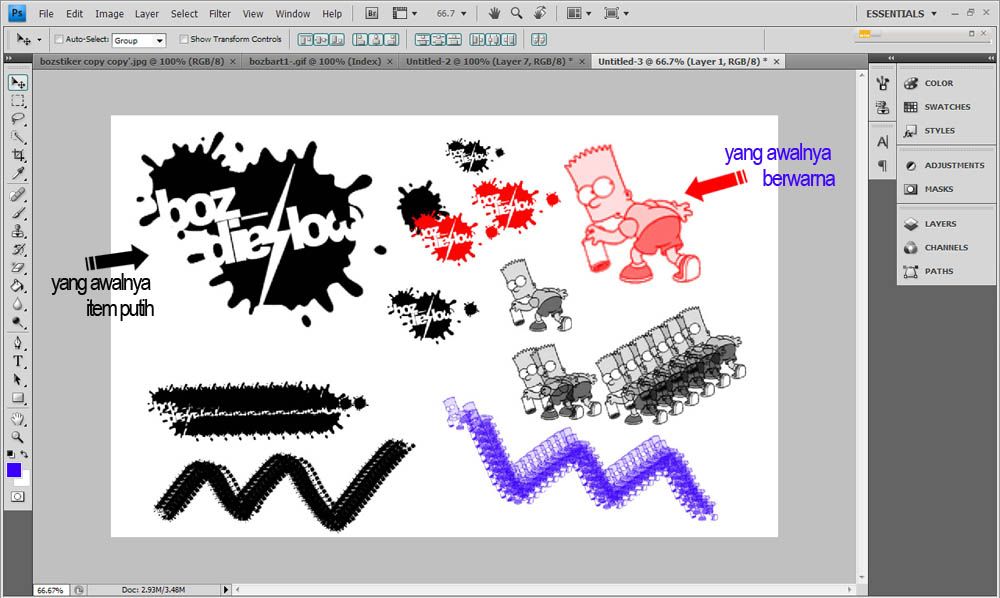The width and height of the screenshot is (1000, 598).
Task: Expand the right panel dock arrows
Action: click(x=991, y=58)
